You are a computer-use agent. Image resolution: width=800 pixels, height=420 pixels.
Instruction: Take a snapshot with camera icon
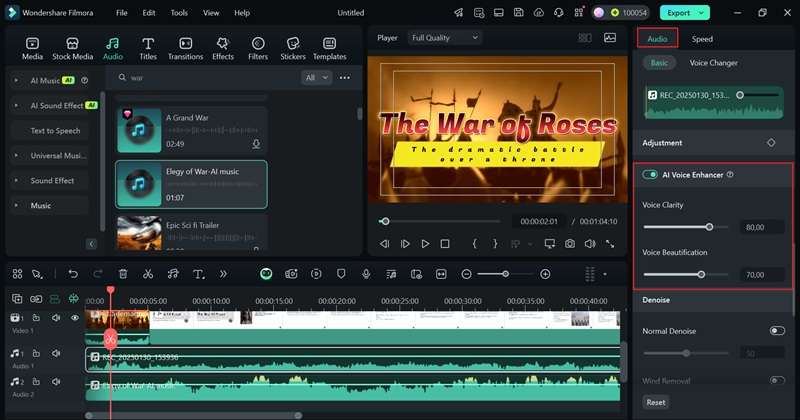(570, 244)
